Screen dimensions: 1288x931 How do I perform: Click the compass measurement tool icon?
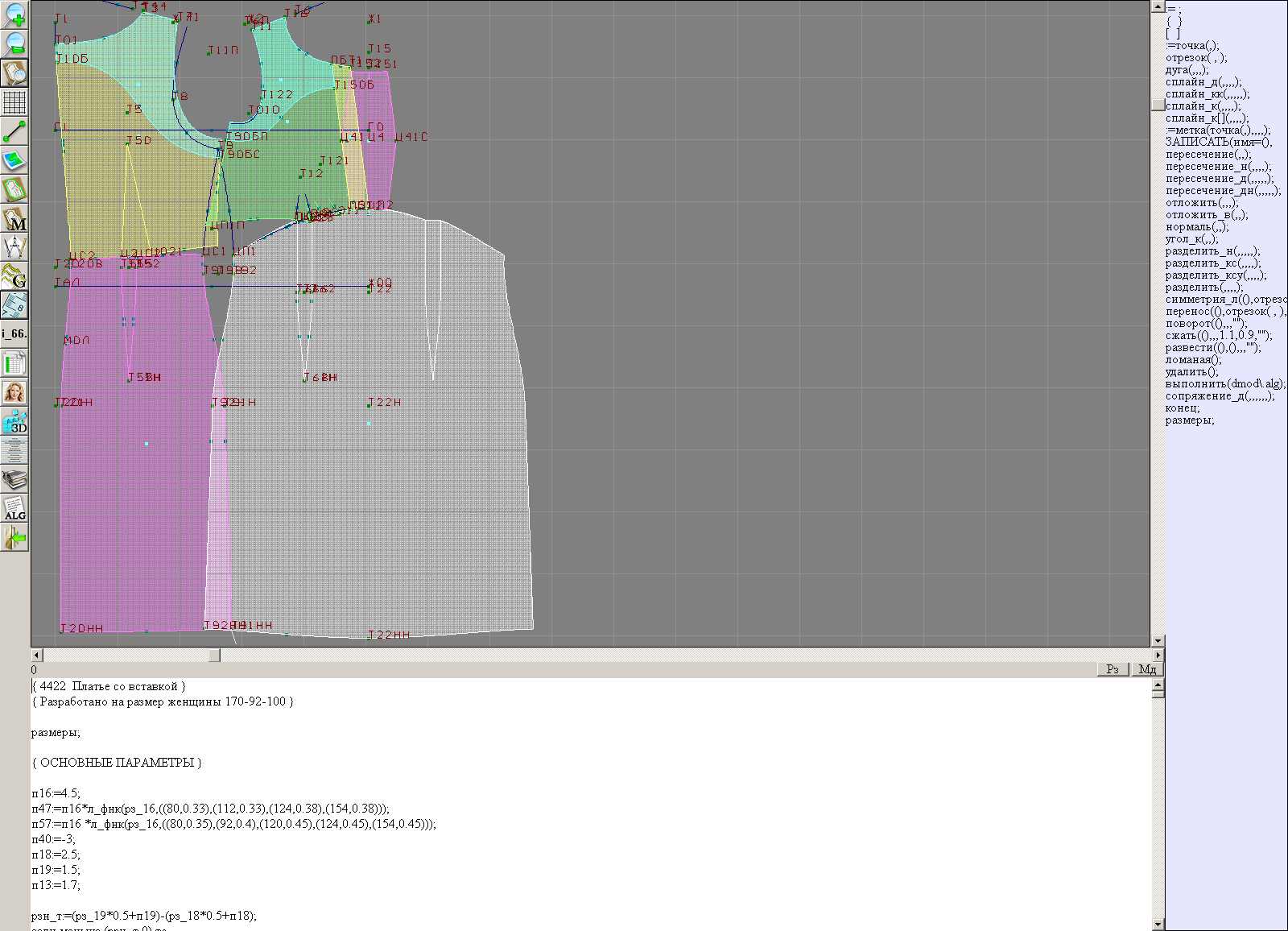point(14,247)
